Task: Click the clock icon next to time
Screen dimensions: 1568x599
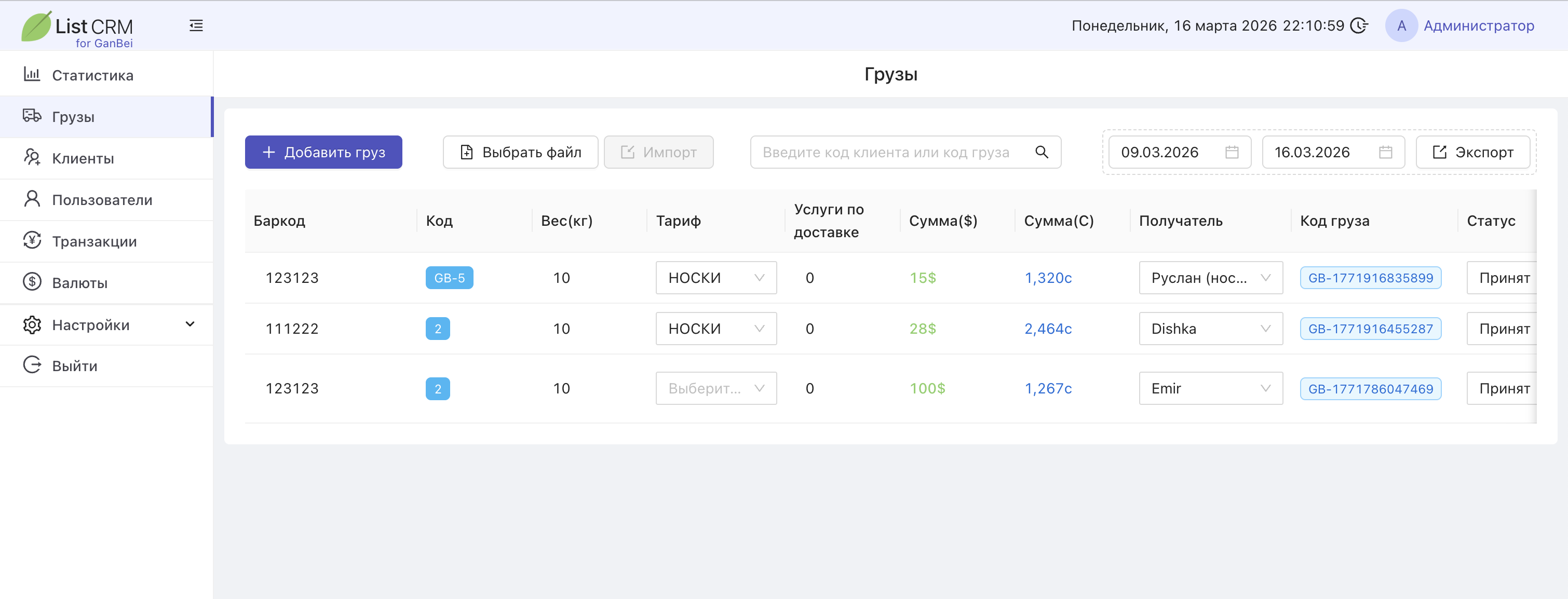Action: point(1359,25)
